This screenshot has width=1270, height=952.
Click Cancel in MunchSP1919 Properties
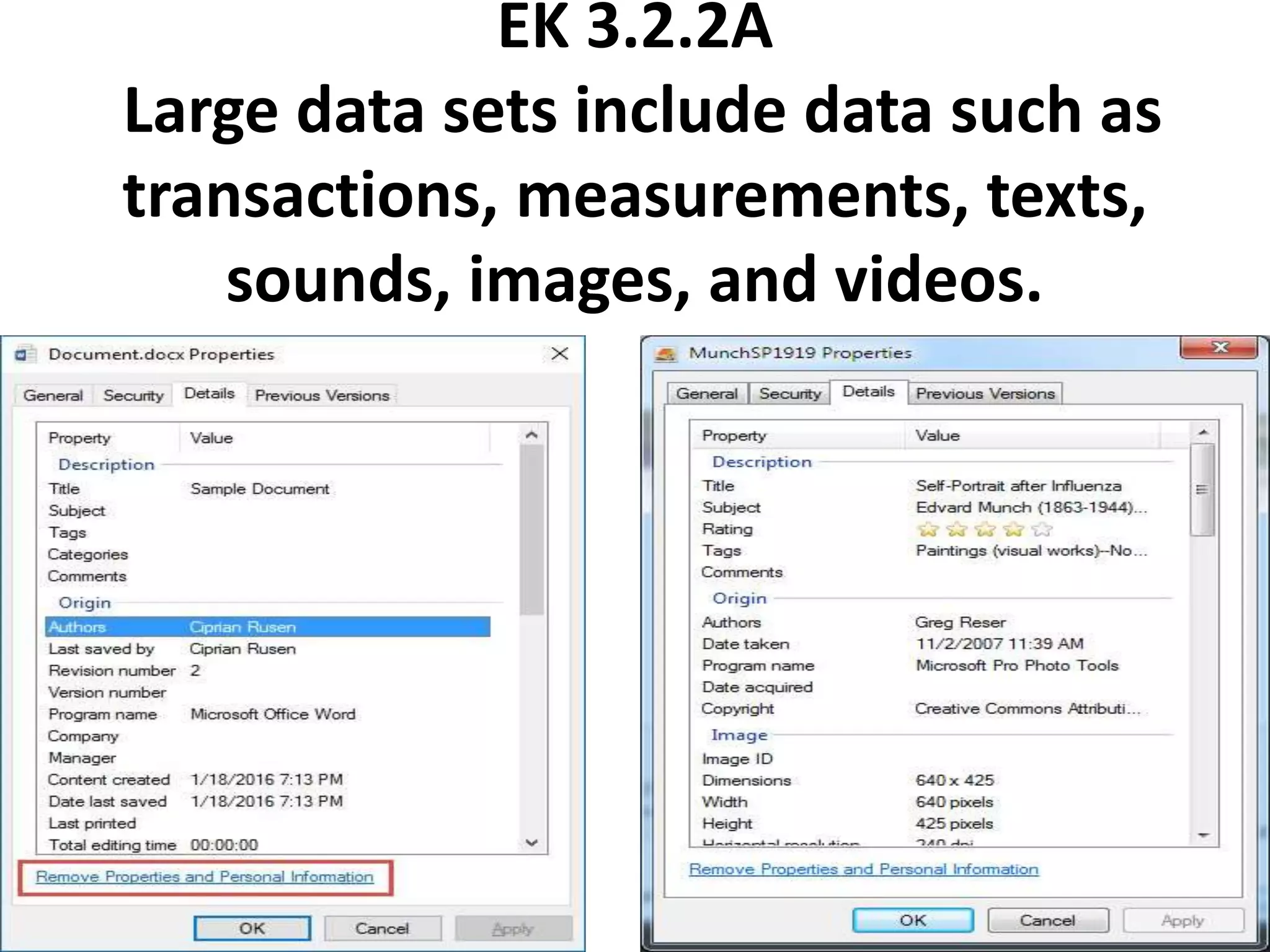pos(1048,920)
